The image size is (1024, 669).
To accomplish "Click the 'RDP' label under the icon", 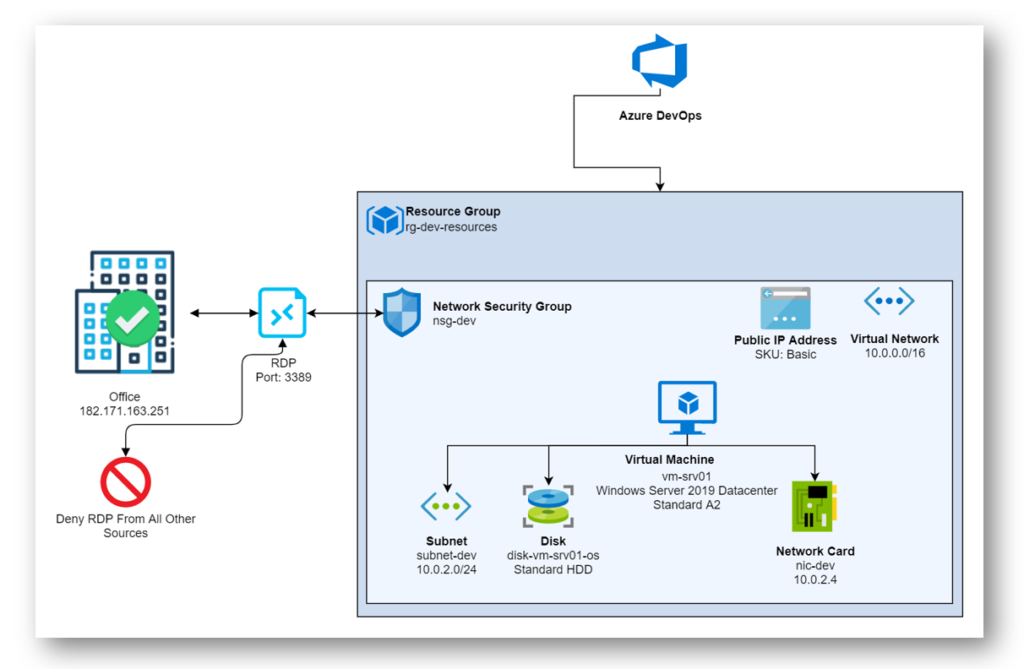I will point(283,363).
